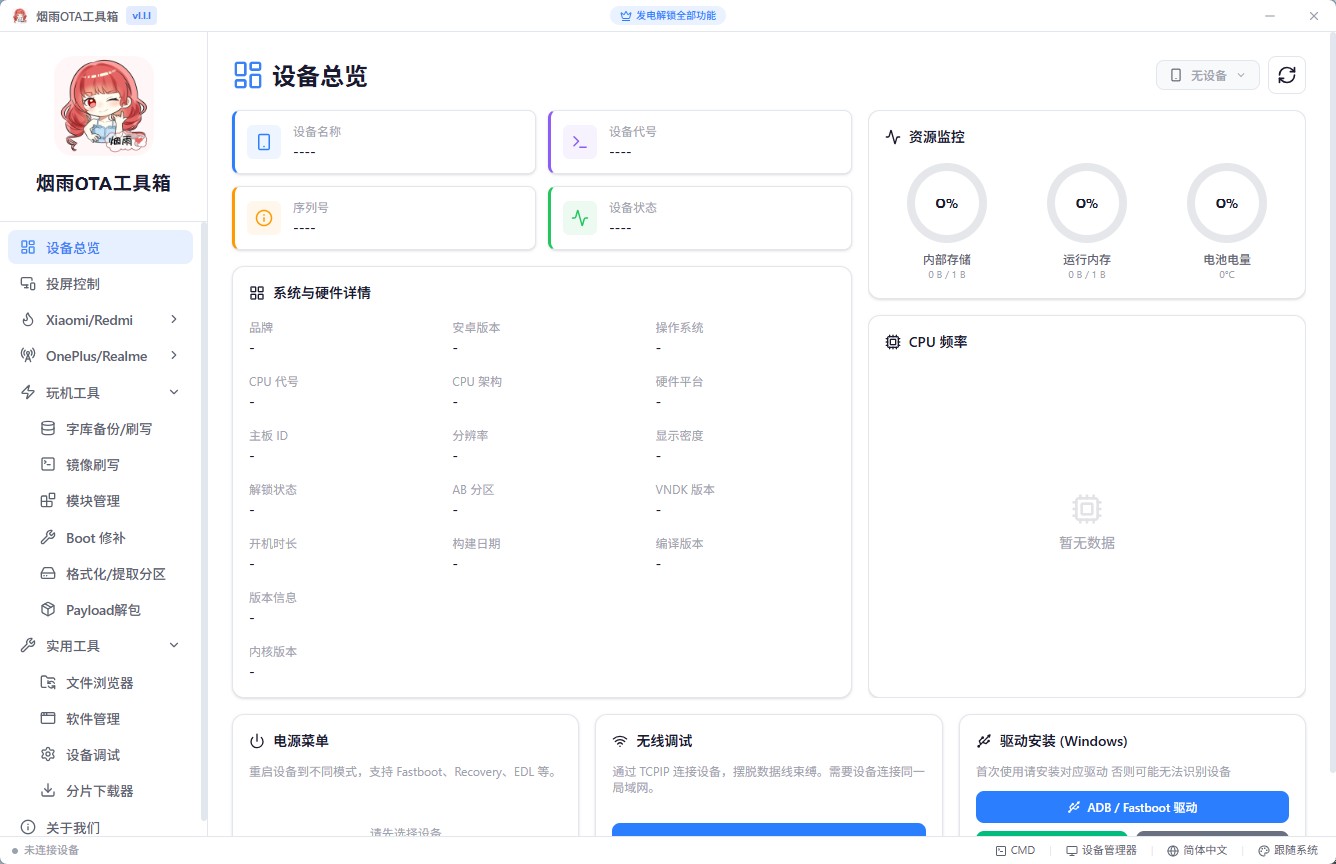Expand the OnePlus/Realme chevron
The height and width of the screenshot is (864, 1336).
tap(174, 356)
